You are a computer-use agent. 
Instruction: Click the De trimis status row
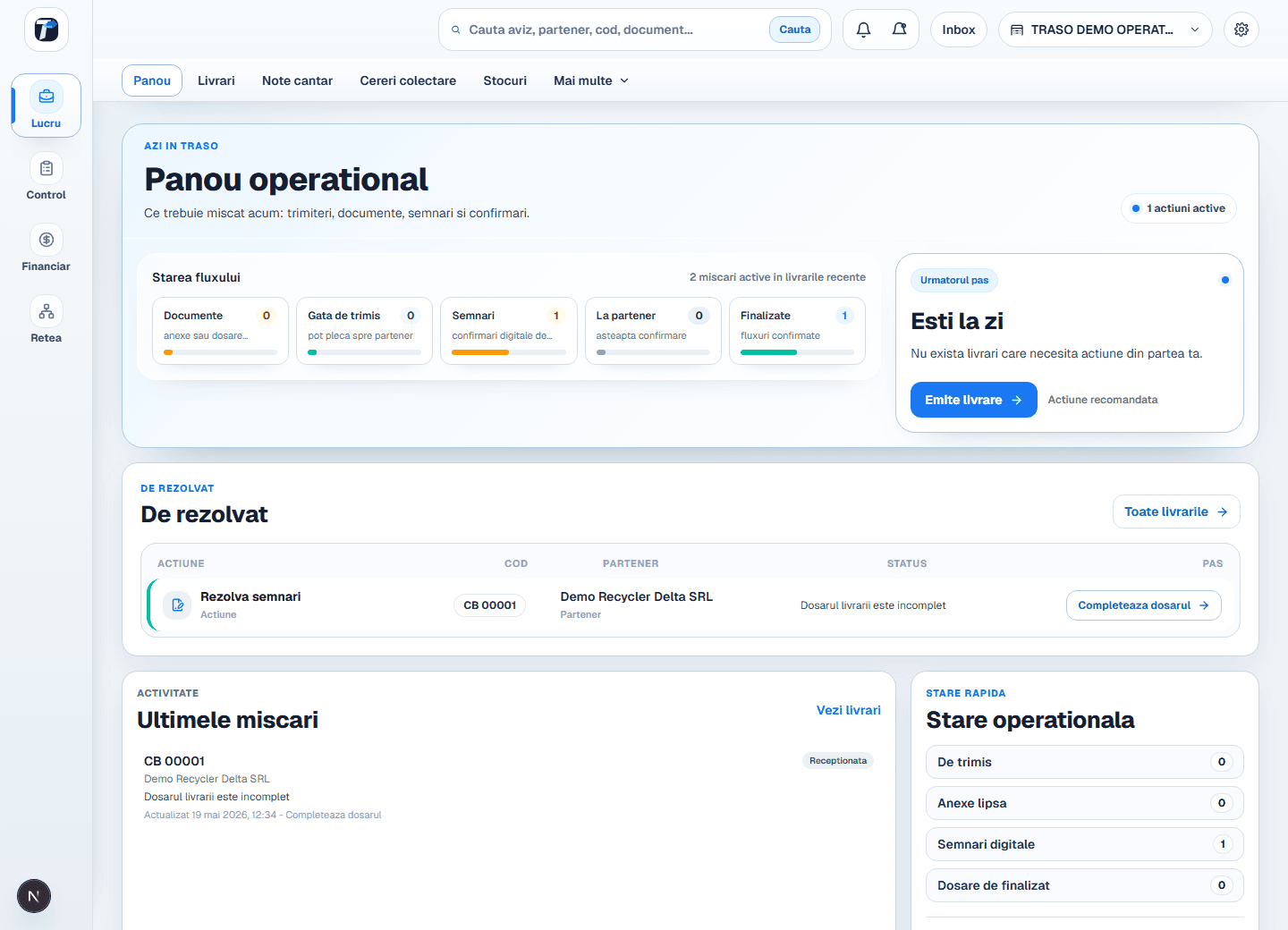[1085, 762]
